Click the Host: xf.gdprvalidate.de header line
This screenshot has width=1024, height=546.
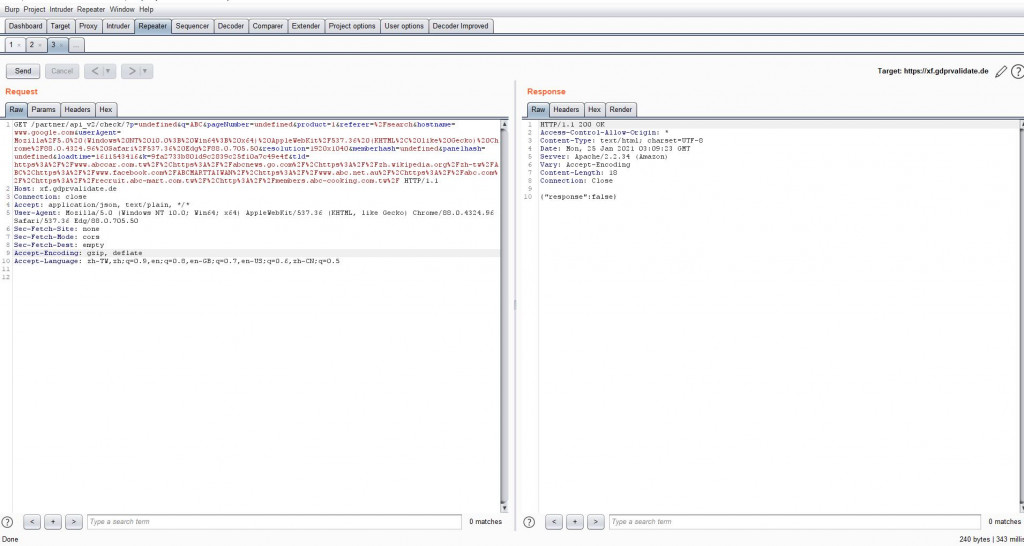(65, 188)
